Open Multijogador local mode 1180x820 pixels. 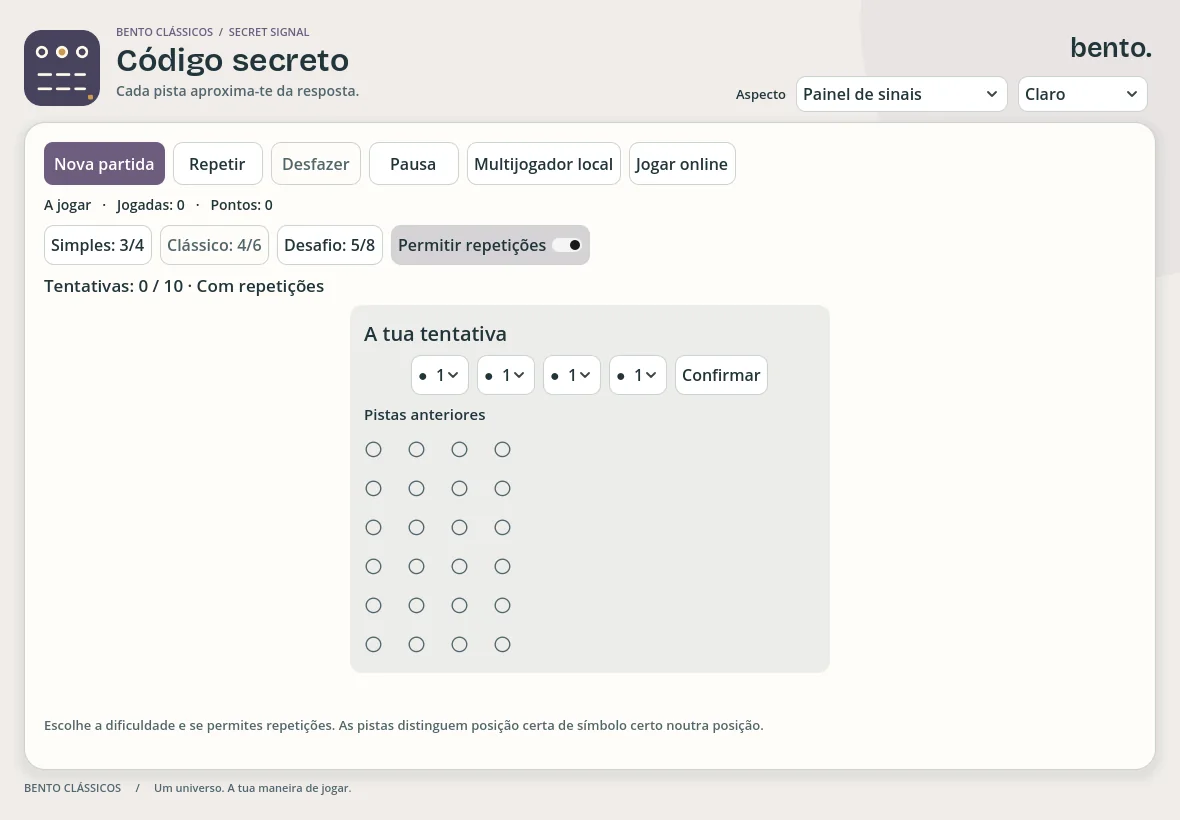point(543,164)
